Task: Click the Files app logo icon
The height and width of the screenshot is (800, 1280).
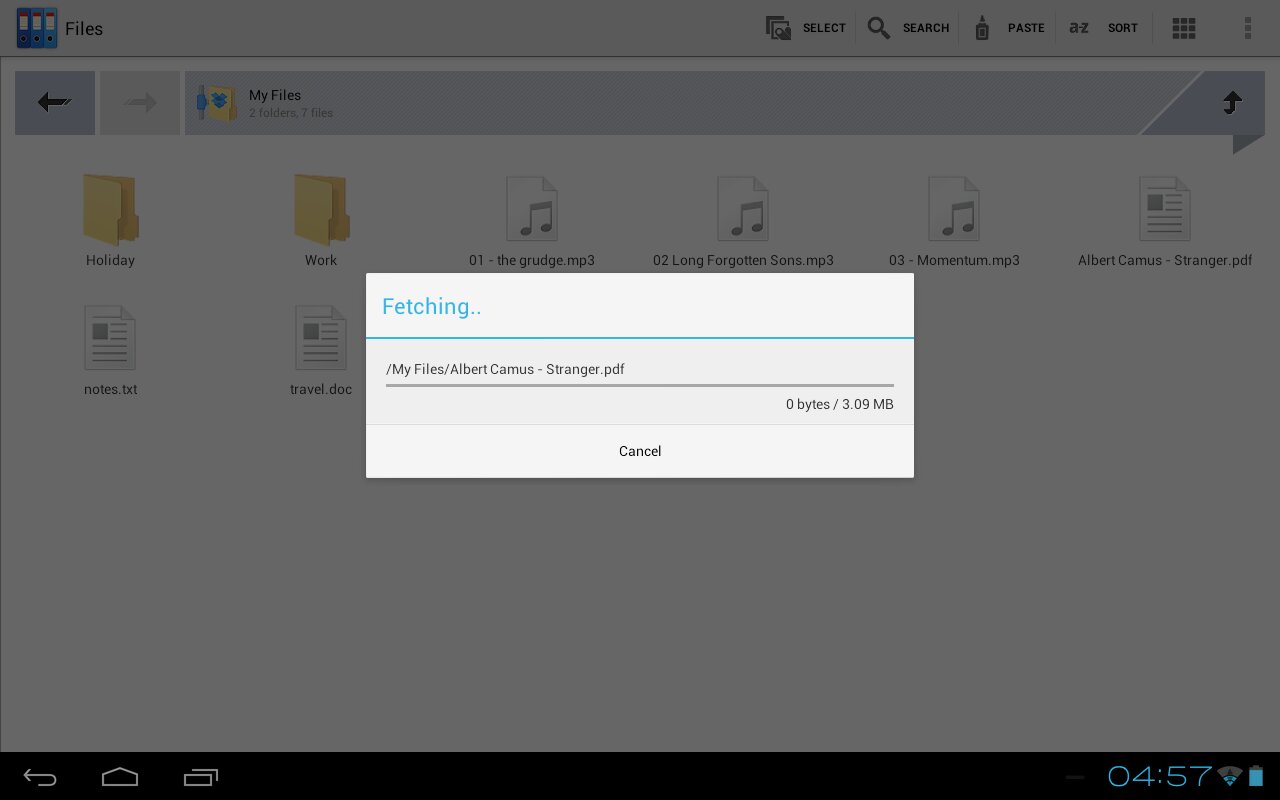Action: [x=37, y=28]
